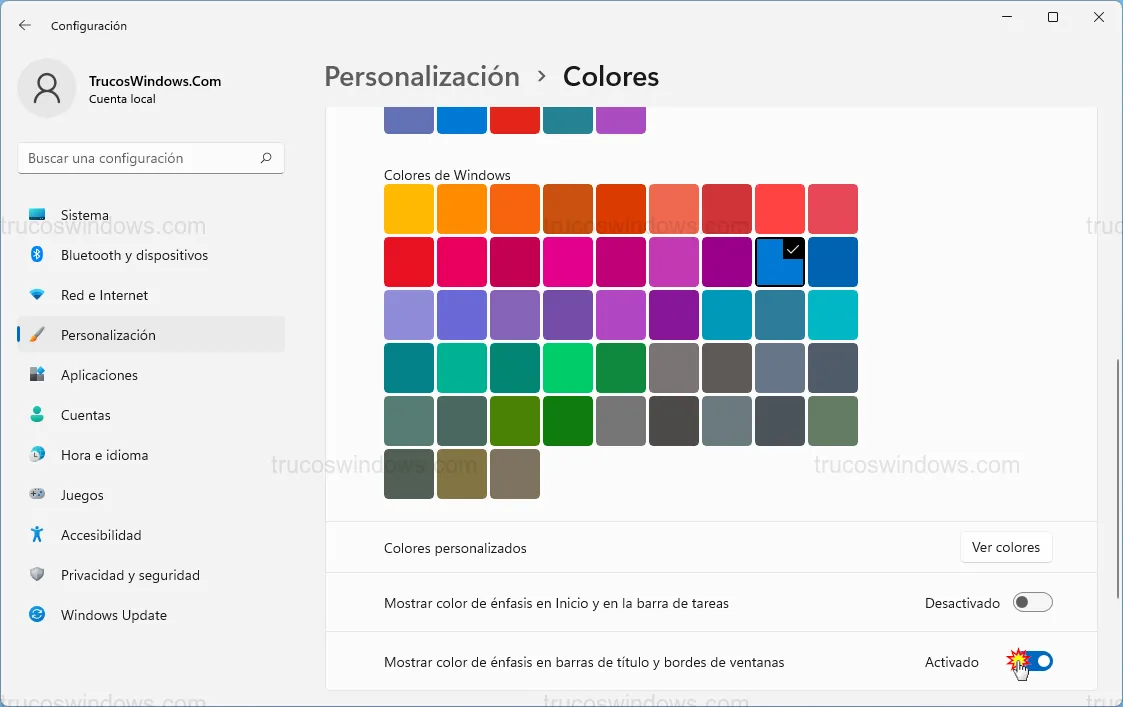Click the Buscar una configuración search field
The width and height of the screenshot is (1123, 707).
click(x=140, y=158)
